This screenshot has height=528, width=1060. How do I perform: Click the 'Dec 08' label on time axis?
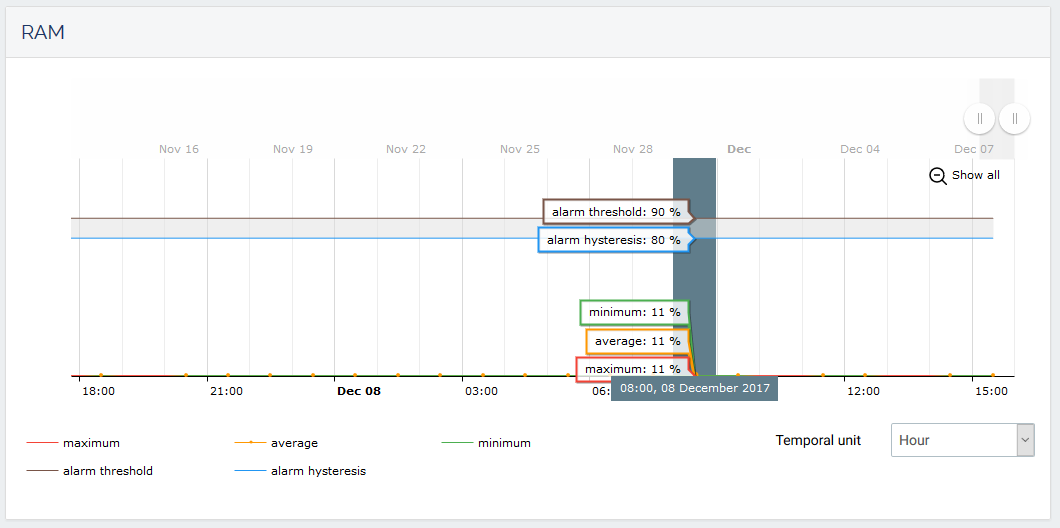point(358,391)
